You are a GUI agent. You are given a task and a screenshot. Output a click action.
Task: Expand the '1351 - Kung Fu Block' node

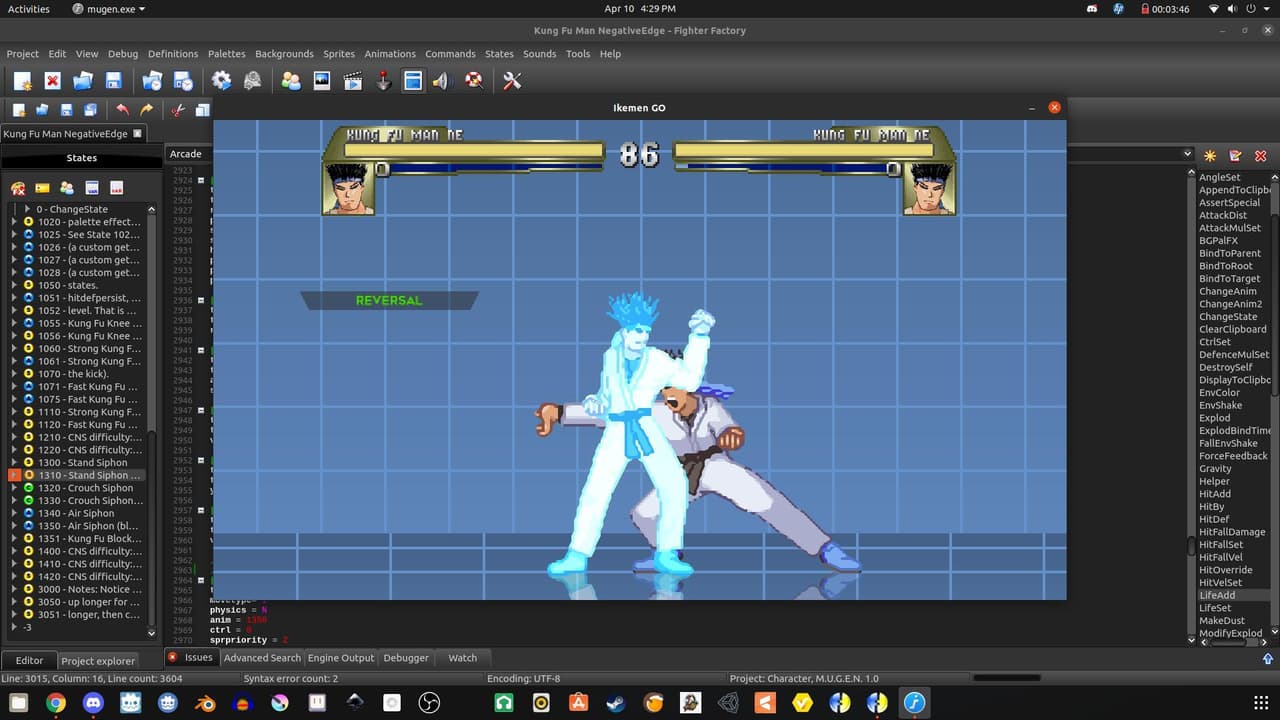coord(14,539)
